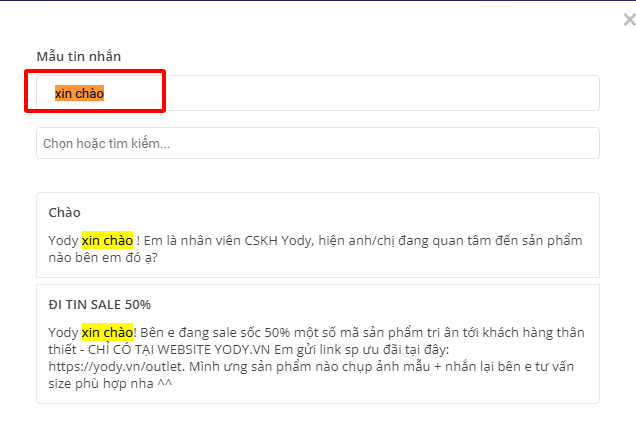The height and width of the screenshot is (442, 636).
Task: Select the 'Chào' message template card
Action: pyautogui.click(x=318, y=235)
